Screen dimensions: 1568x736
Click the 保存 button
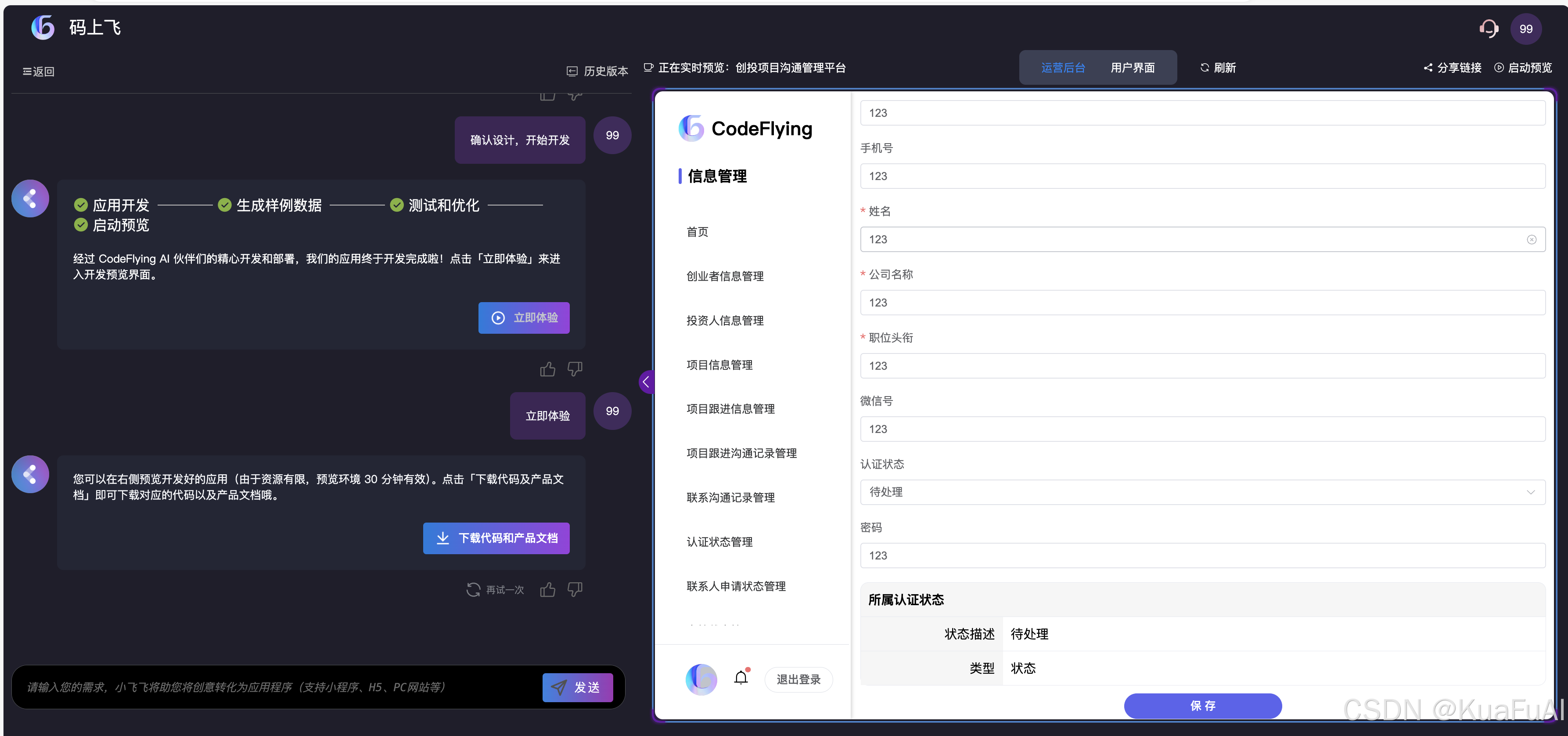1202,706
